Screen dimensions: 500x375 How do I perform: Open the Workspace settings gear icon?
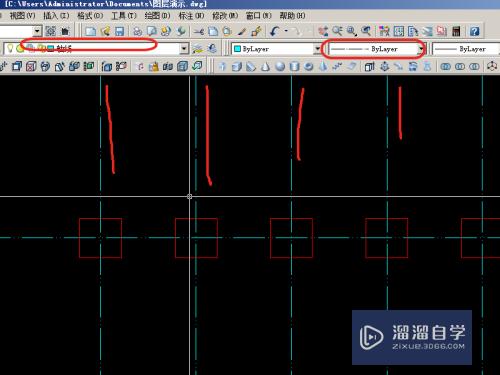51,31
